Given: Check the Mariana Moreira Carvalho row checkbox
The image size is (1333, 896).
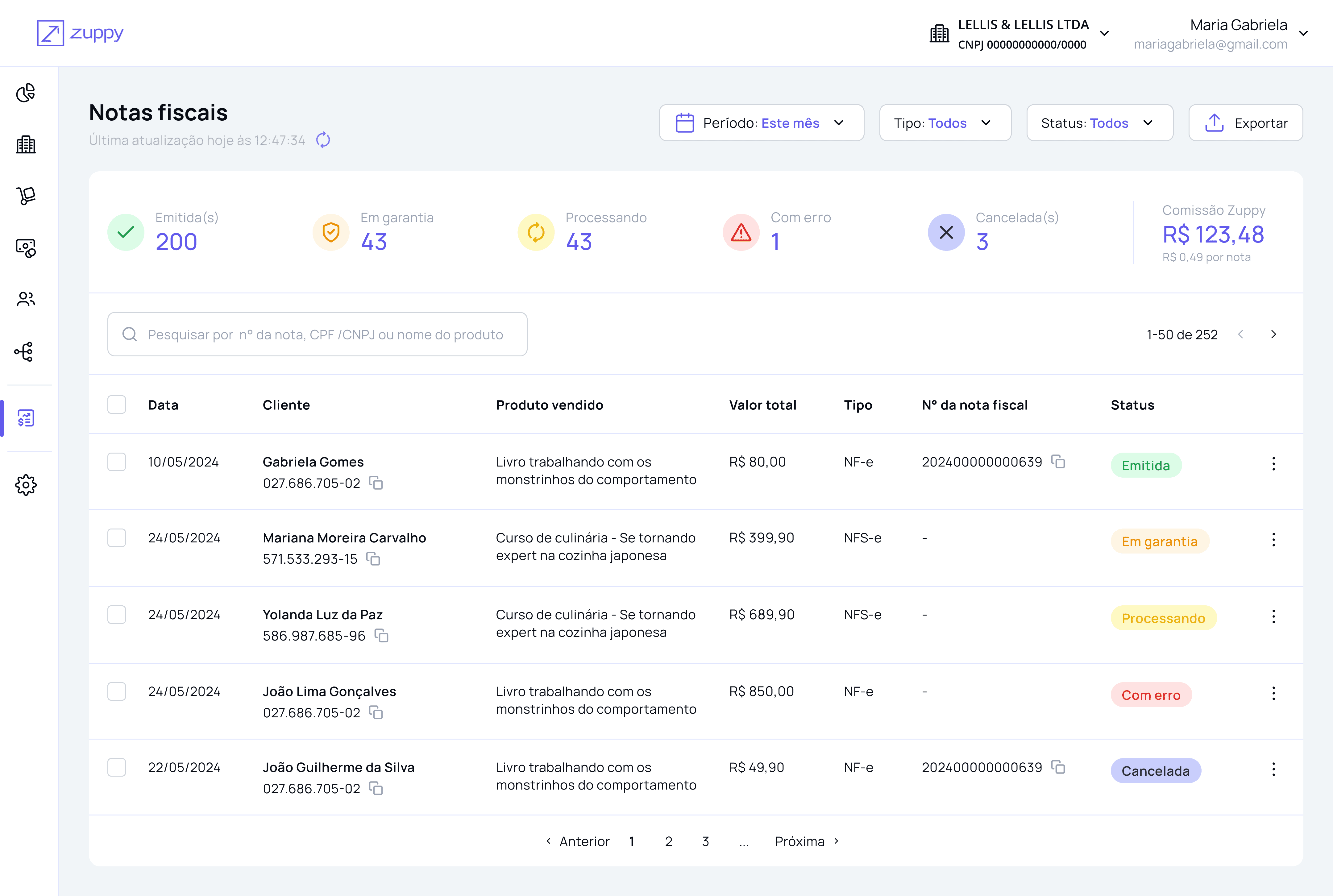Looking at the screenshot, I should point(117,538).
